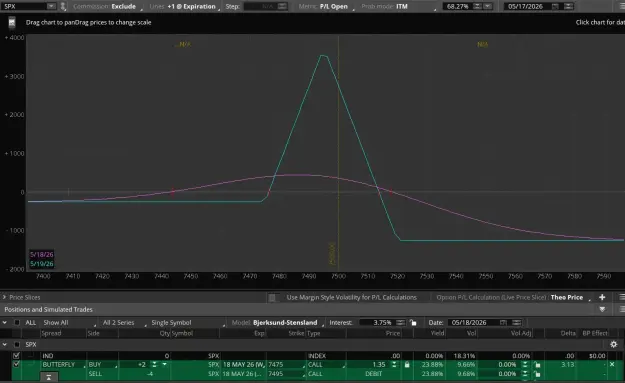The height and width of the screenshot is (383, 625).
Task: Open the Prob mode ITM dropdown
Action: click(399, 6)
